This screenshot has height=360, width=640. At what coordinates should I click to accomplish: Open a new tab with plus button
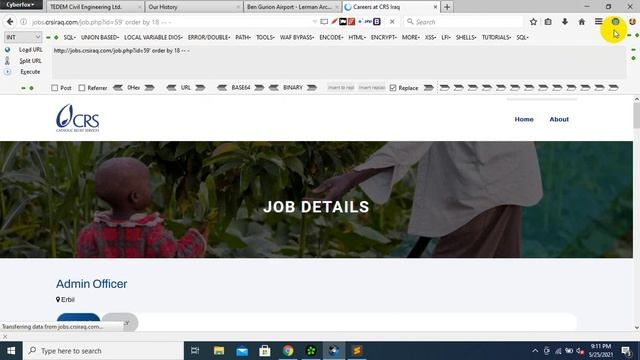tap(447, 7)
